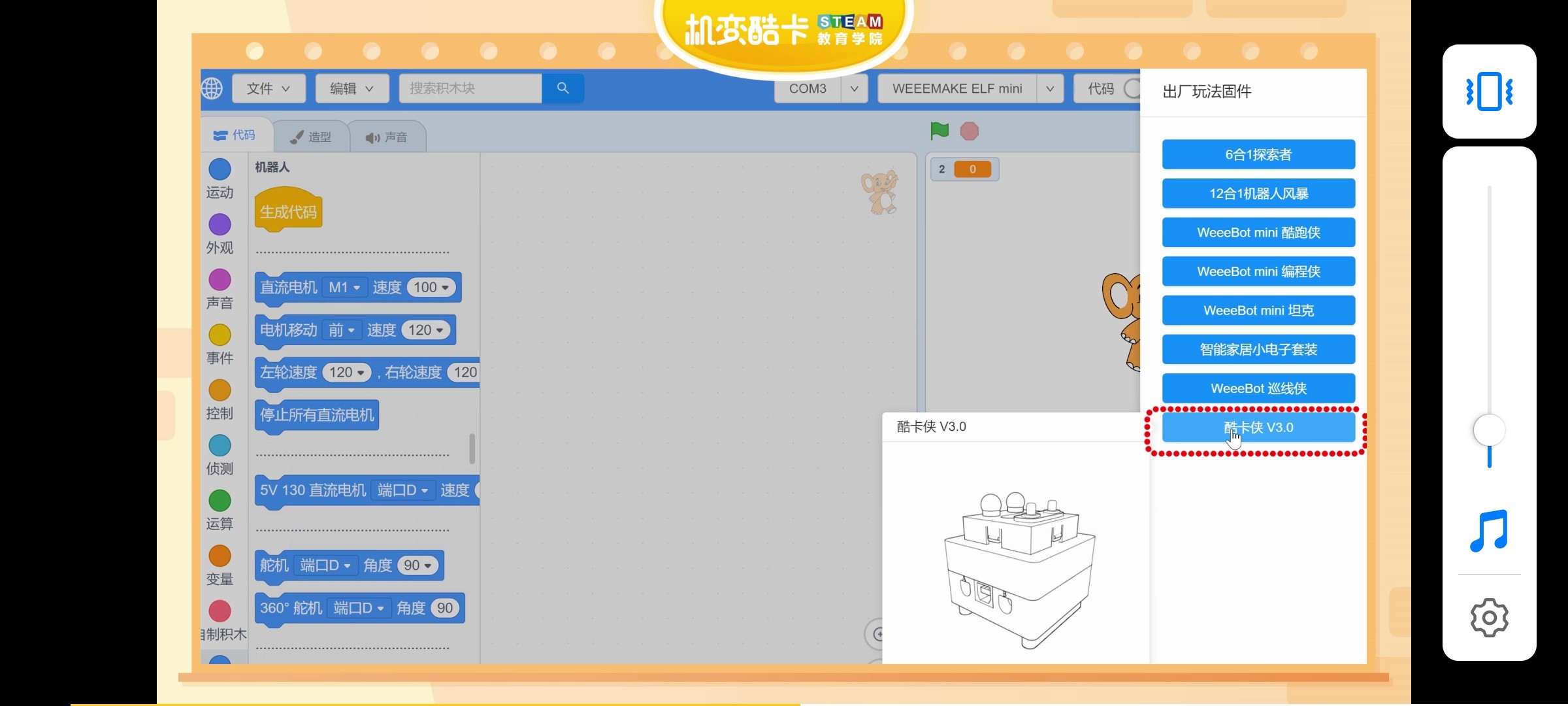This screenshot has width=1568, height=706.
Task: Click the globe language icon
Action: click(212, 88)
